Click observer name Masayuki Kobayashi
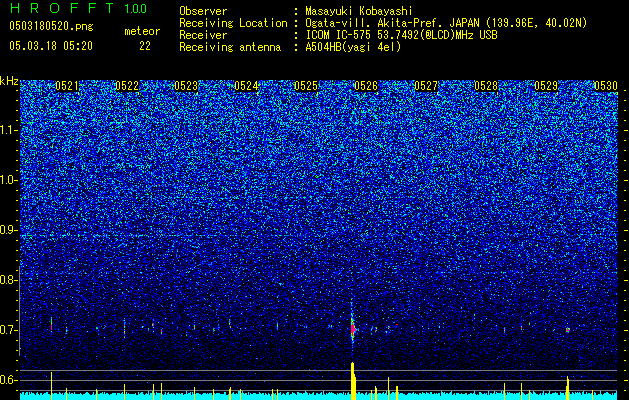The height and width of the screenshot is (400, 629). (x=358, y=11)
